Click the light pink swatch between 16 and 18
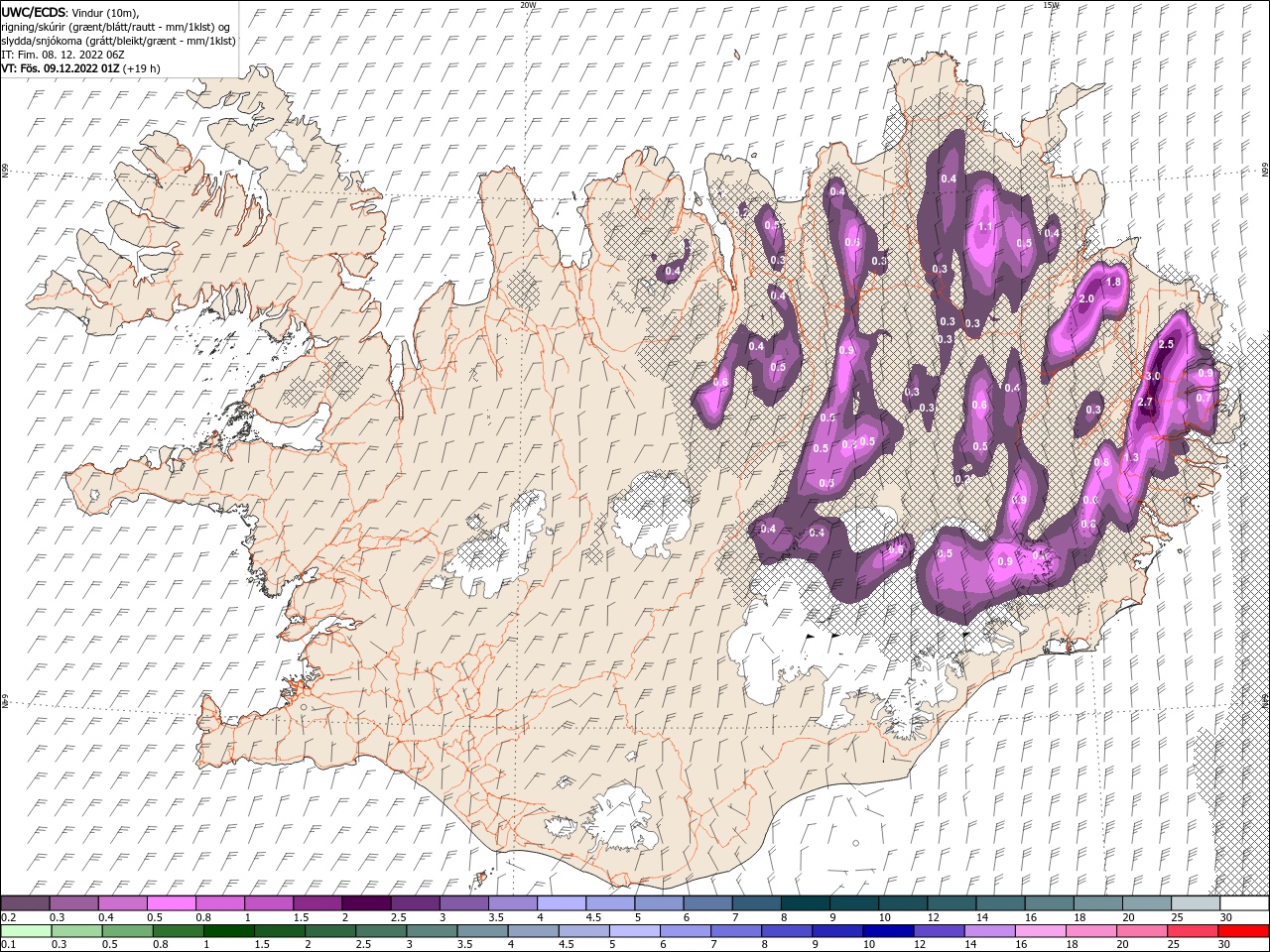Screen dimensions: 1270x952 [x=1039, y=931]
